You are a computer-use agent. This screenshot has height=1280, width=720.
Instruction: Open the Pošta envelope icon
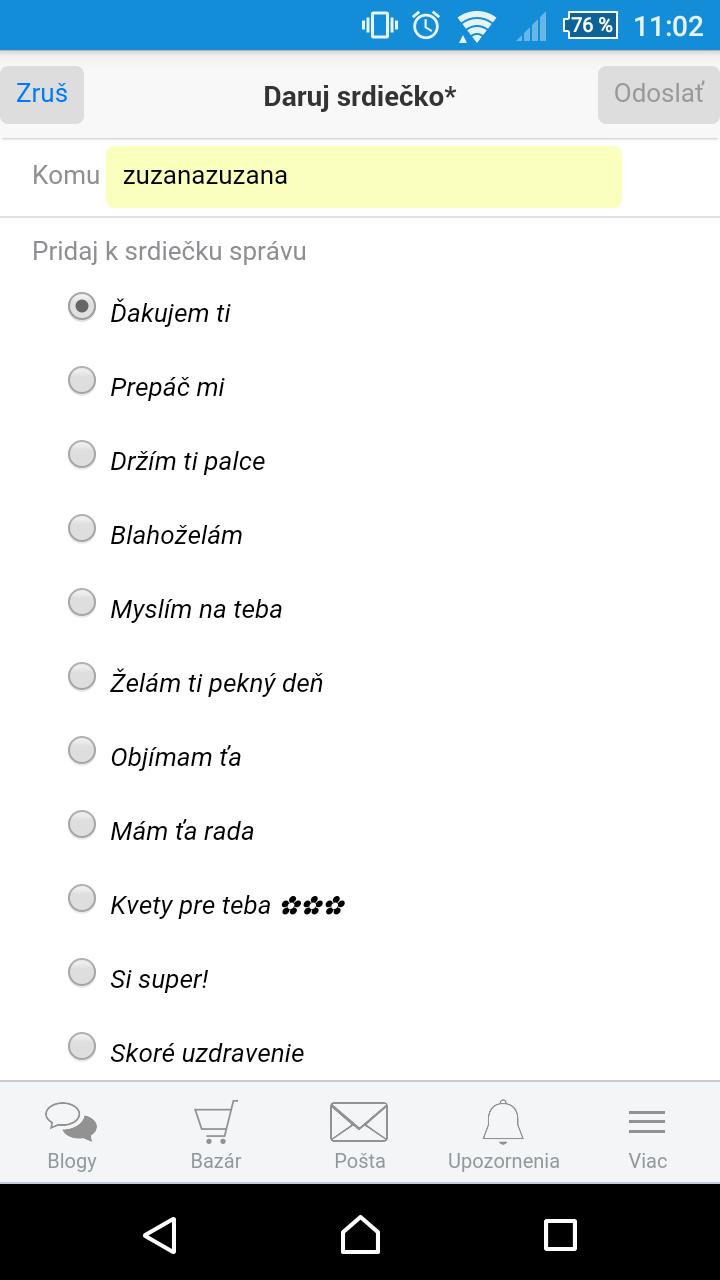point(359,1122)
